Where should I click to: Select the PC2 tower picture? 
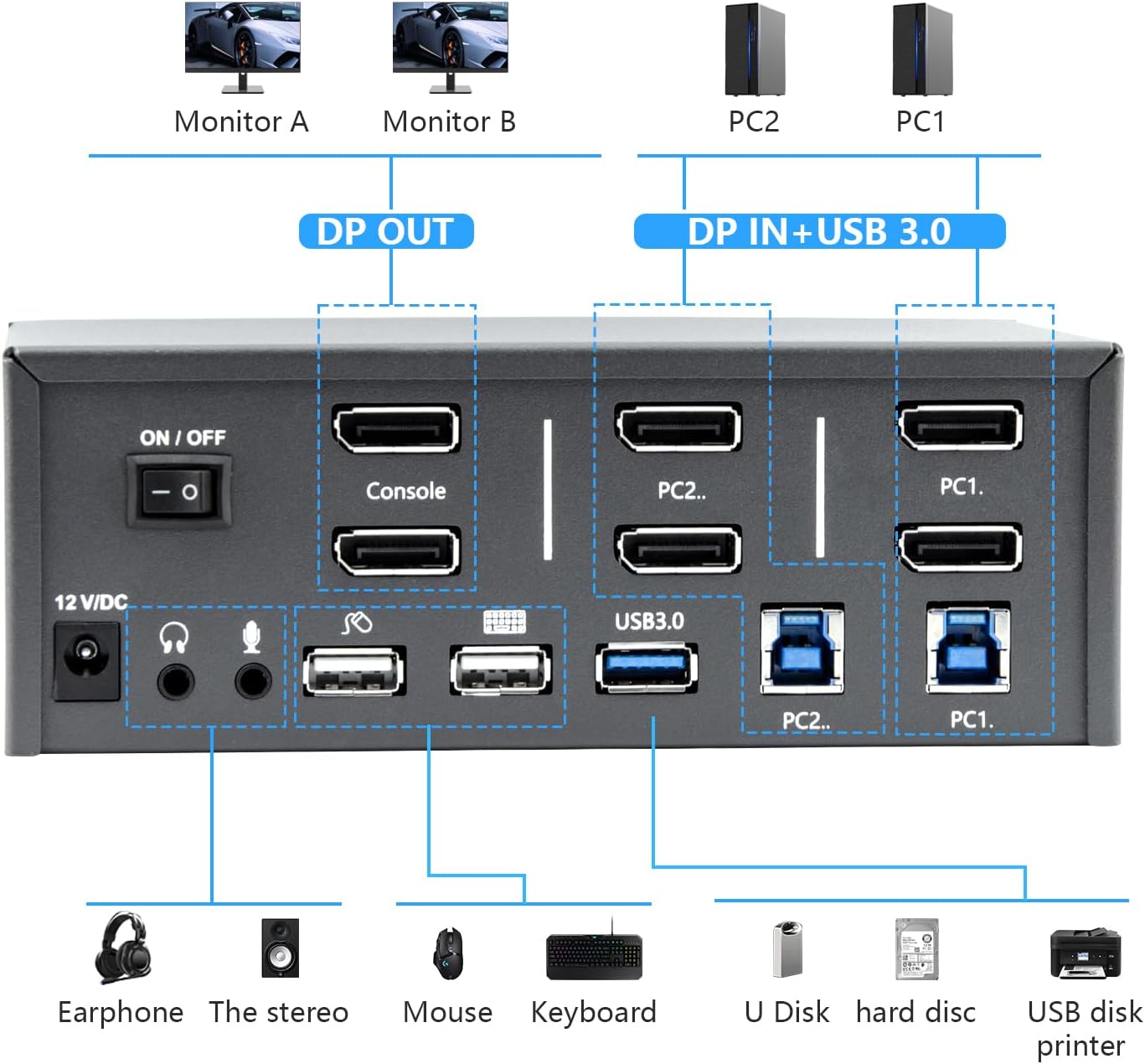pyautogui.click(x=755, y=49)
